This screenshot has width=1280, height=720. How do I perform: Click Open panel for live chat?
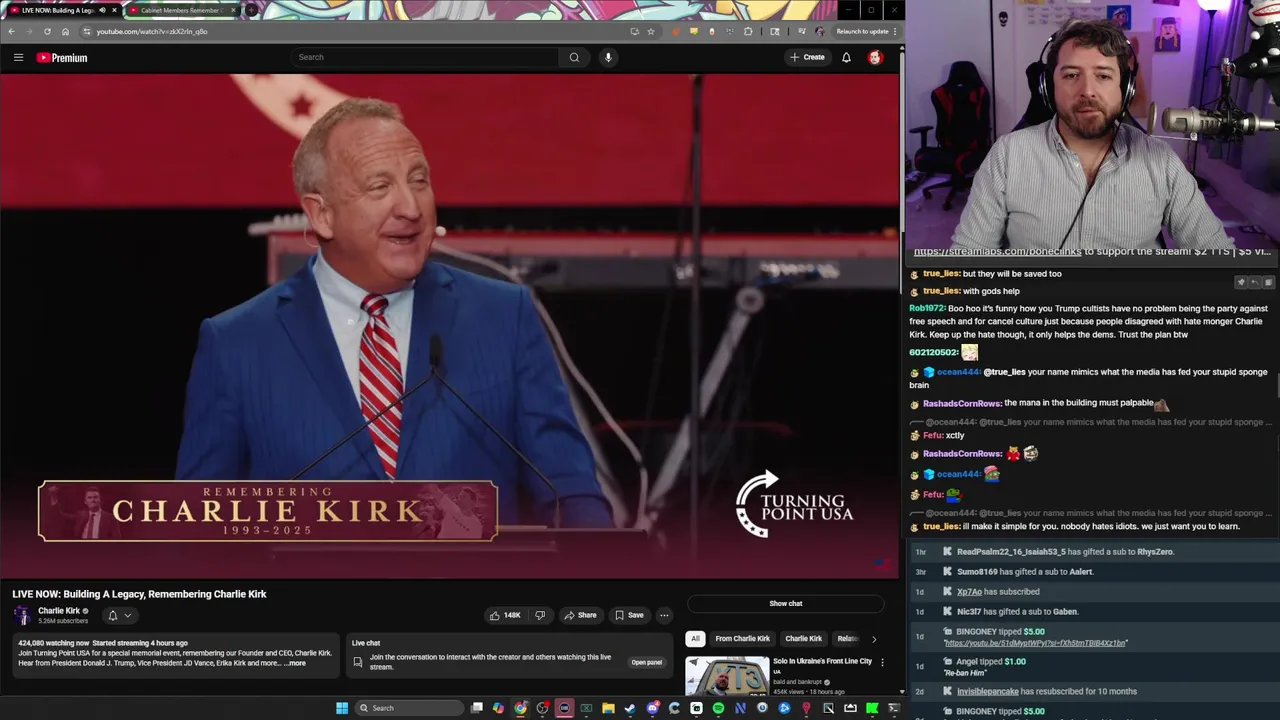[x=646, y=662]
